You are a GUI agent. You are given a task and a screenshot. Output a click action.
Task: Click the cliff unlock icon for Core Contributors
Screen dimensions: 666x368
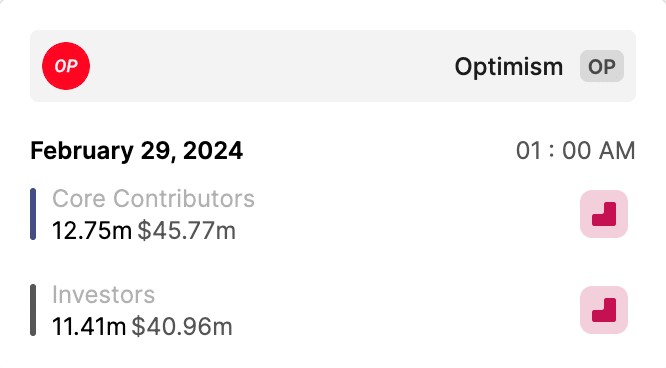click(604, 214)
